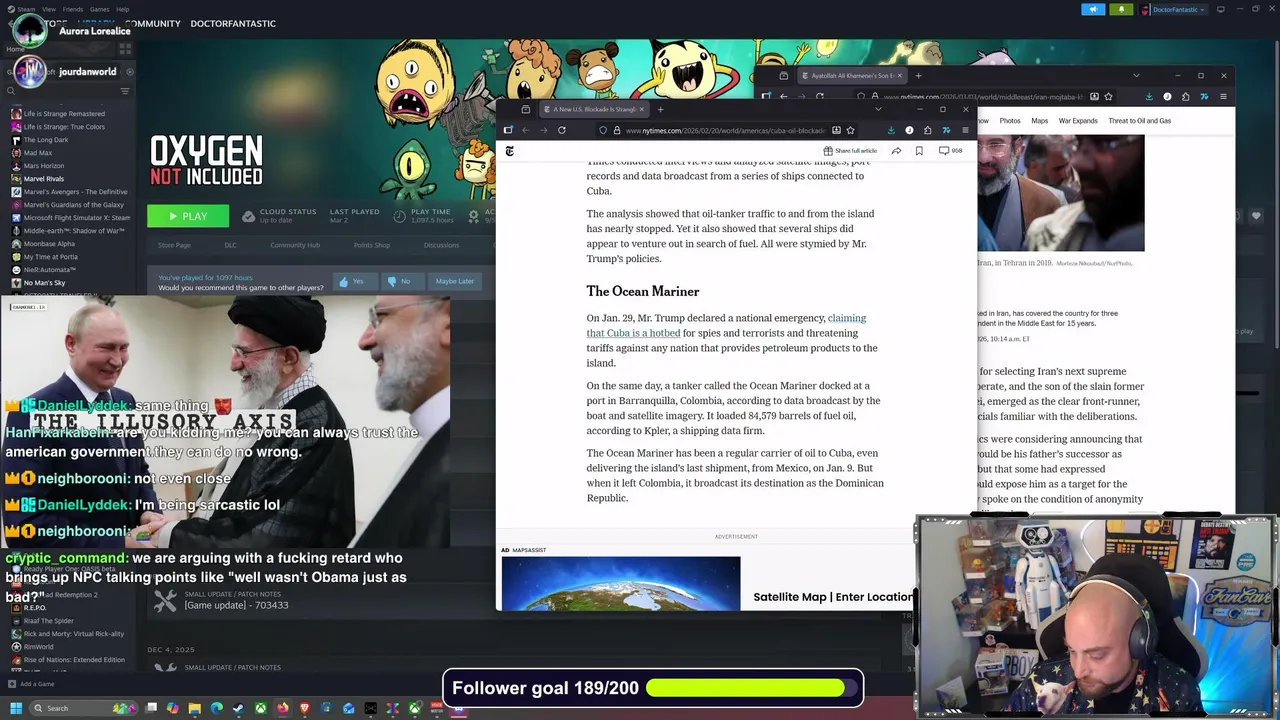Expand the back Firefox window's list-all-tabs chevron
The height and width of the screenshot is (720, 1280).
(x=1136, y=76)
